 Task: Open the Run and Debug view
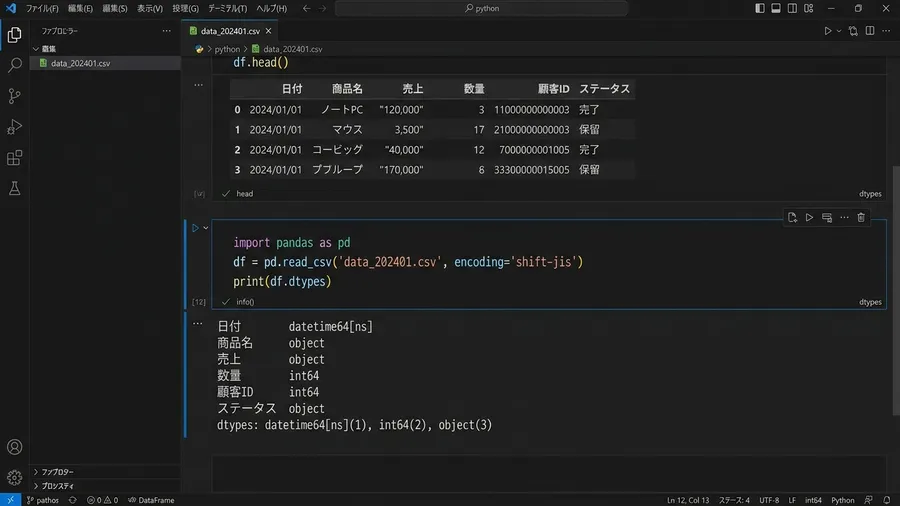14,127
